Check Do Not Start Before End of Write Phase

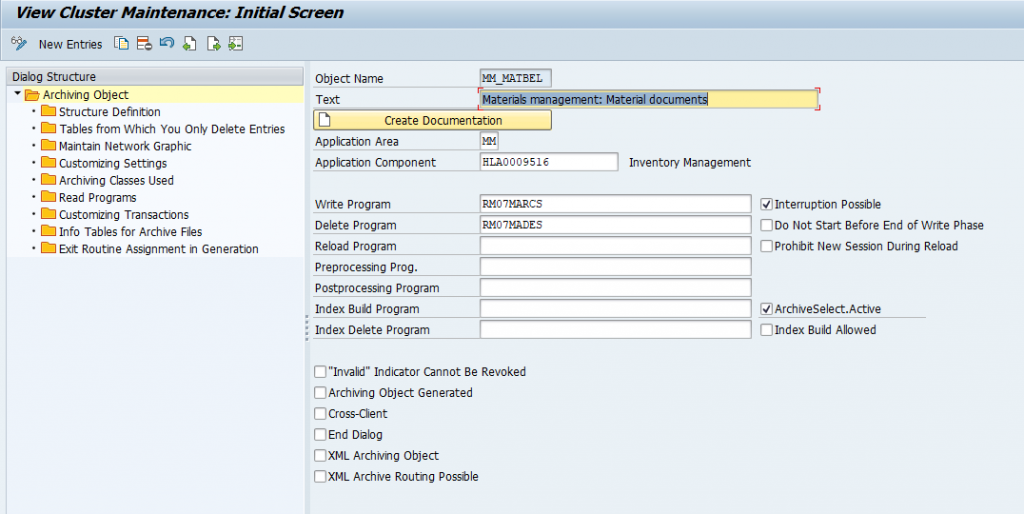coord(767,225)
